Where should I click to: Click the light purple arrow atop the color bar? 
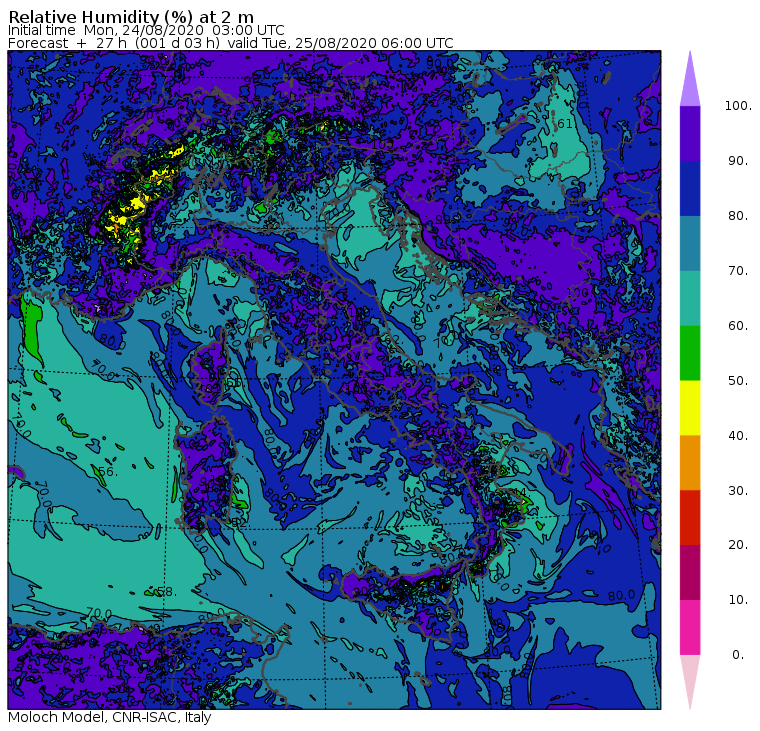pyautogui.click(x=690, y=79)
